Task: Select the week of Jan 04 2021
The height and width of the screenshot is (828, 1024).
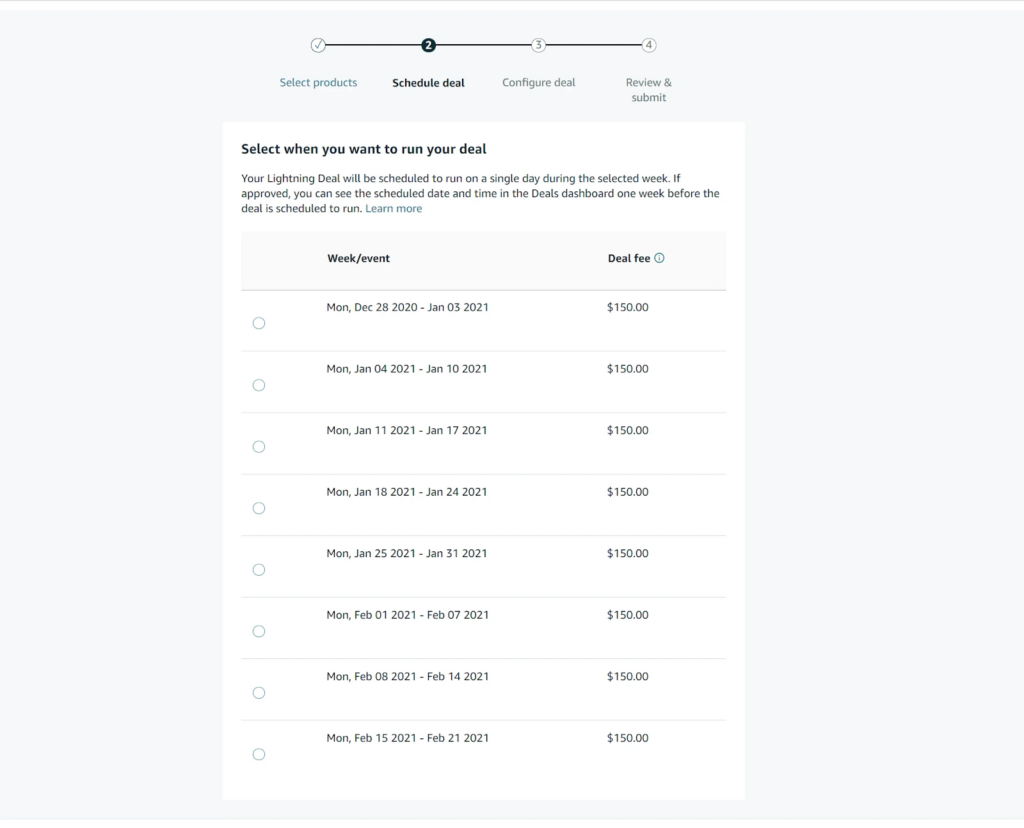Action: tap(258, 385)
